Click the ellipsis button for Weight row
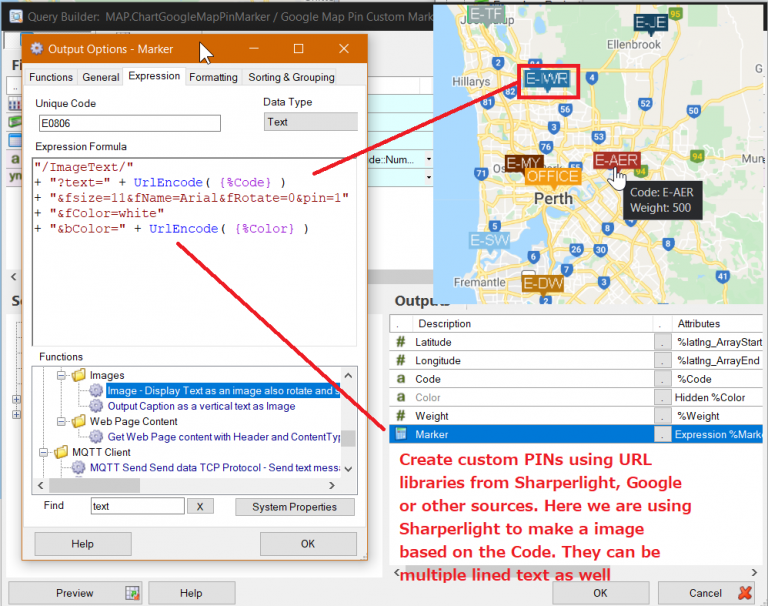768x606 pixels. pyautogui.click(x=662, y=416)
